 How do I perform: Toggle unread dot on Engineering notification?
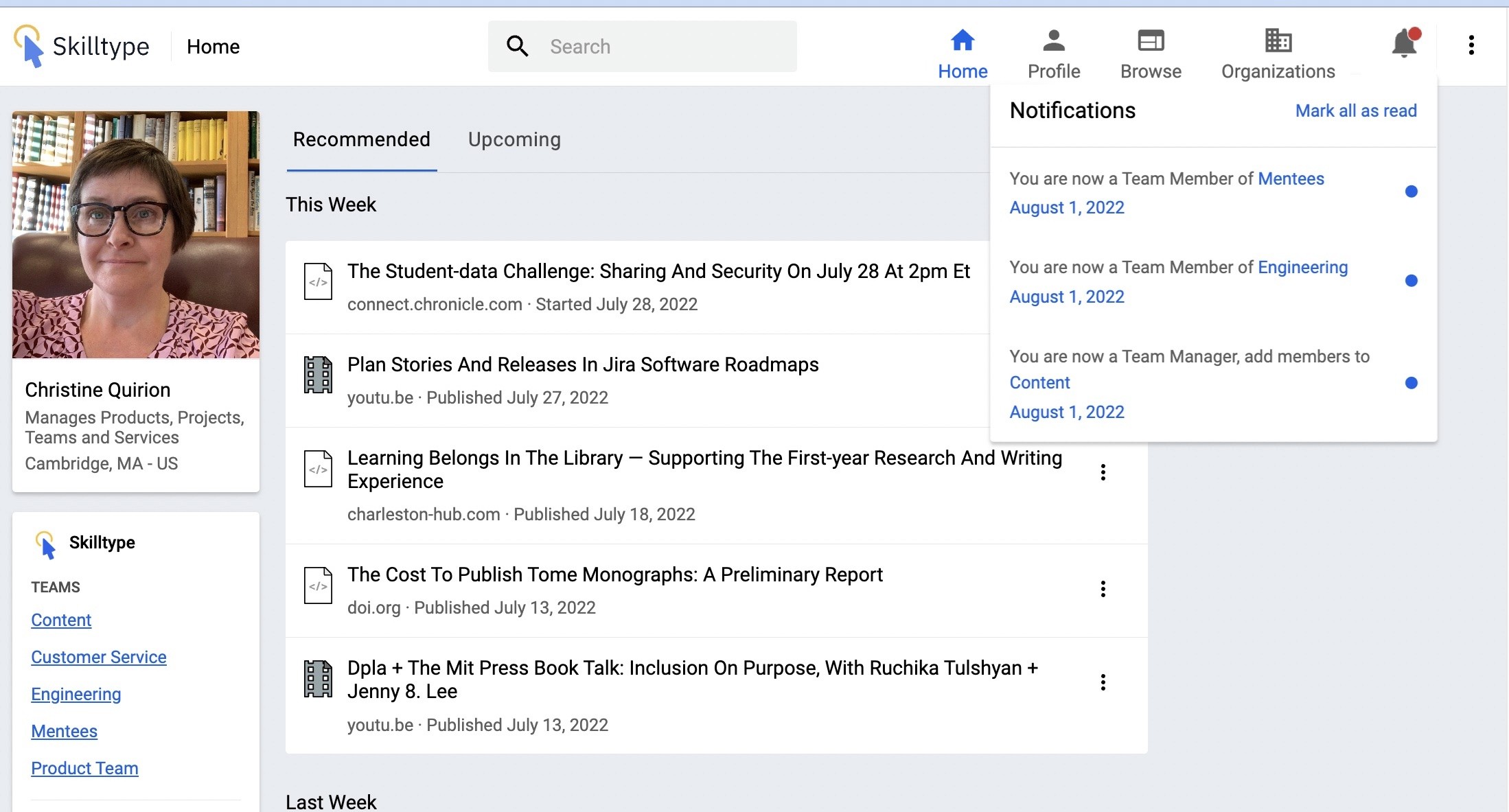point(1411,281)
